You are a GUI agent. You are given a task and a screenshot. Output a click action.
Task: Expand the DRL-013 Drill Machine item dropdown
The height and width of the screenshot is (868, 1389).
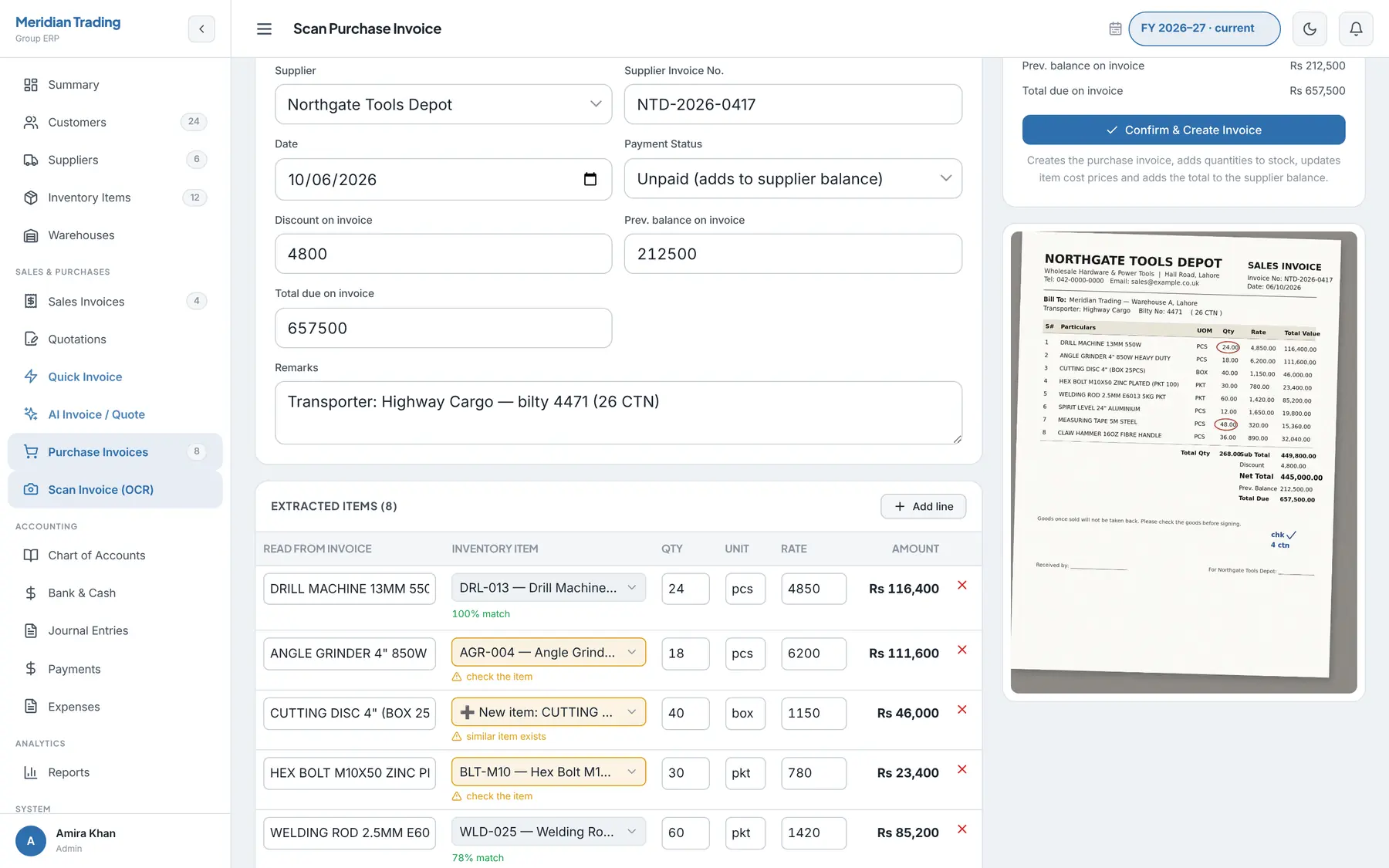tap(548, 588)
